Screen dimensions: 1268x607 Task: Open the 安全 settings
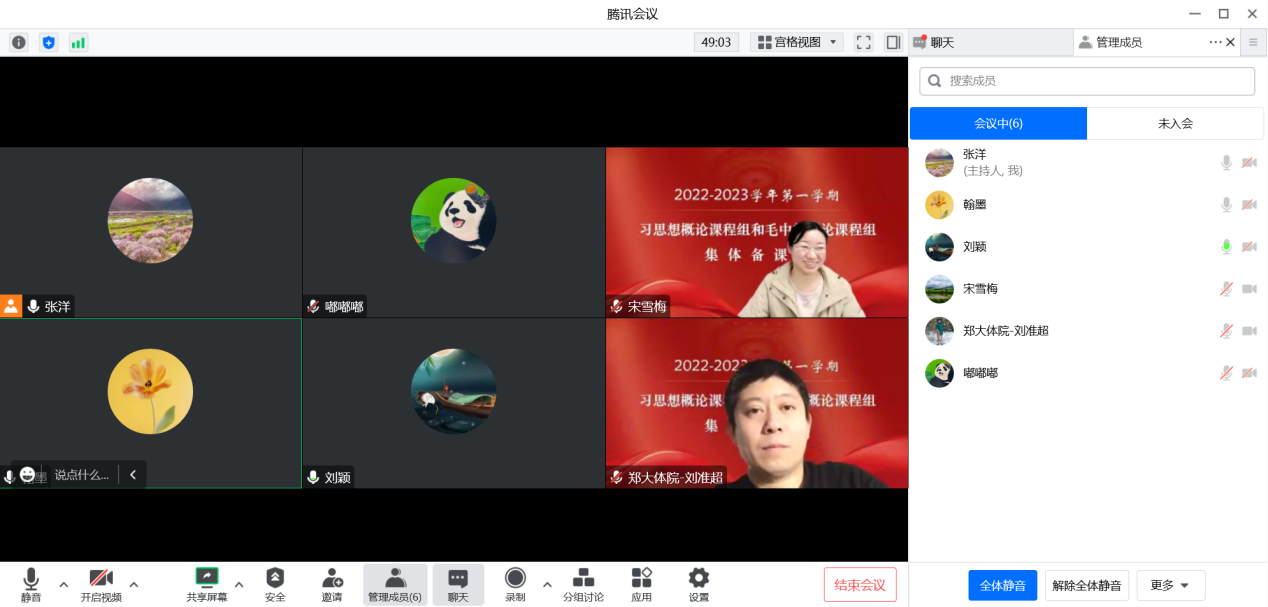(x=275, y=584)
